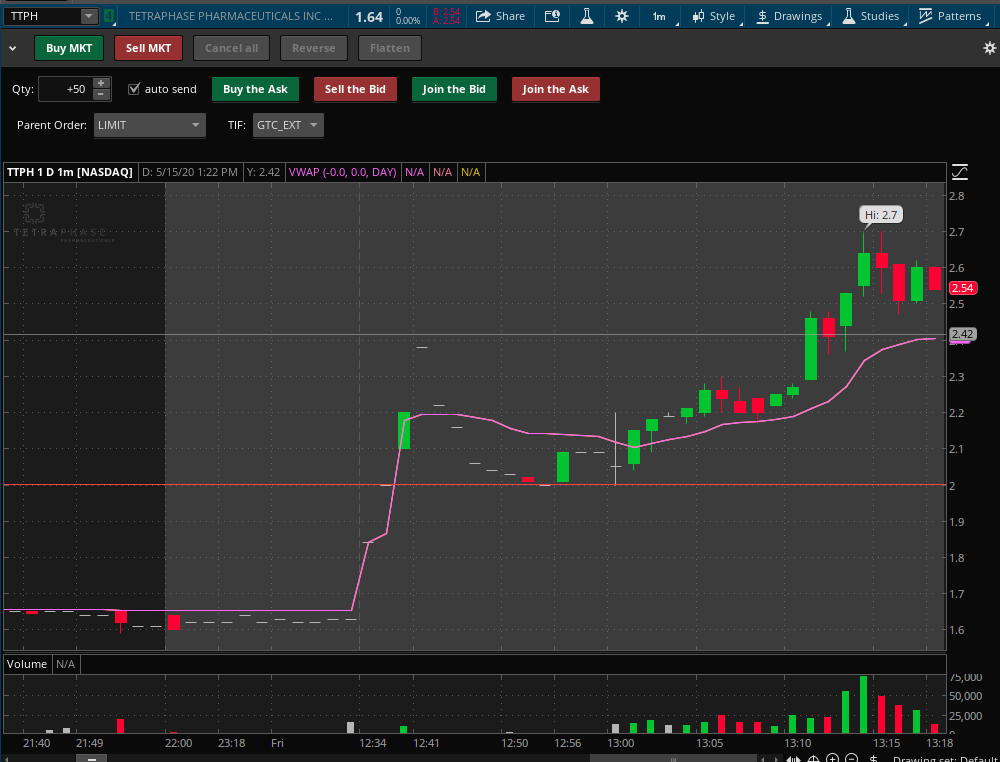The image size is (1000, 762).
Task: Click the 2.42 crosshair price tag
Action: click(x=962, y=334)
